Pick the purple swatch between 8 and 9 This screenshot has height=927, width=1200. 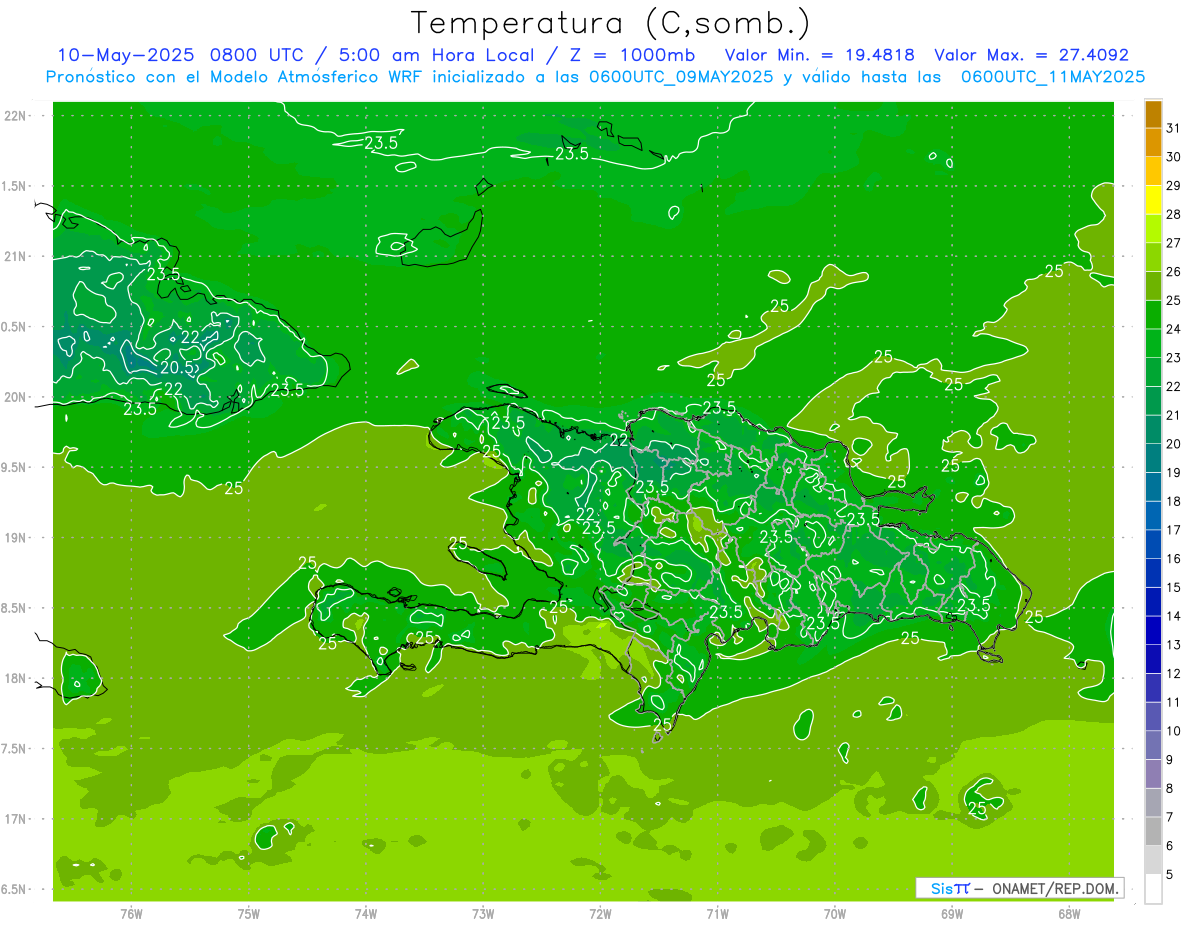tap(1154, 773)
